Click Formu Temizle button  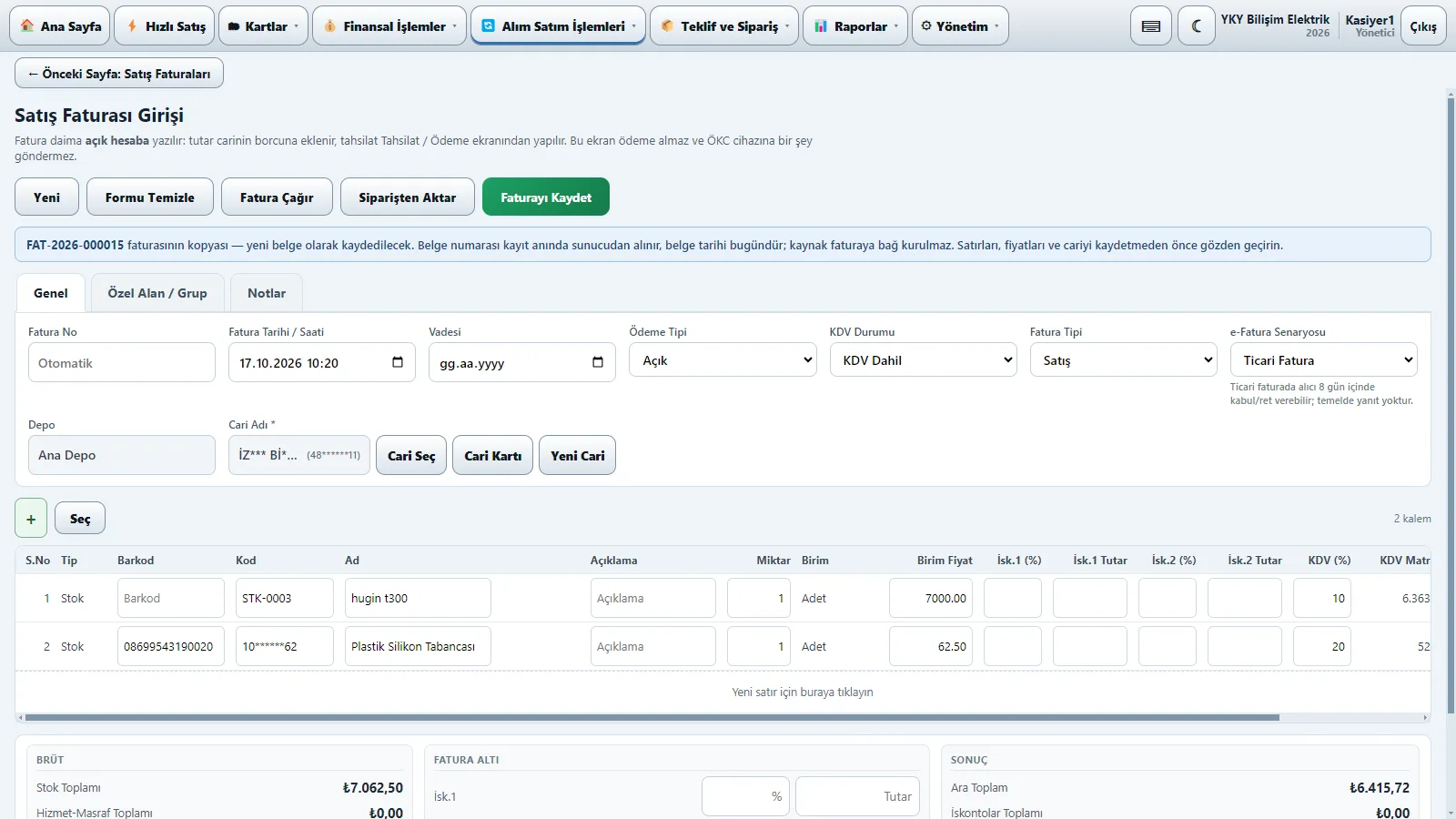click(150, 197)
